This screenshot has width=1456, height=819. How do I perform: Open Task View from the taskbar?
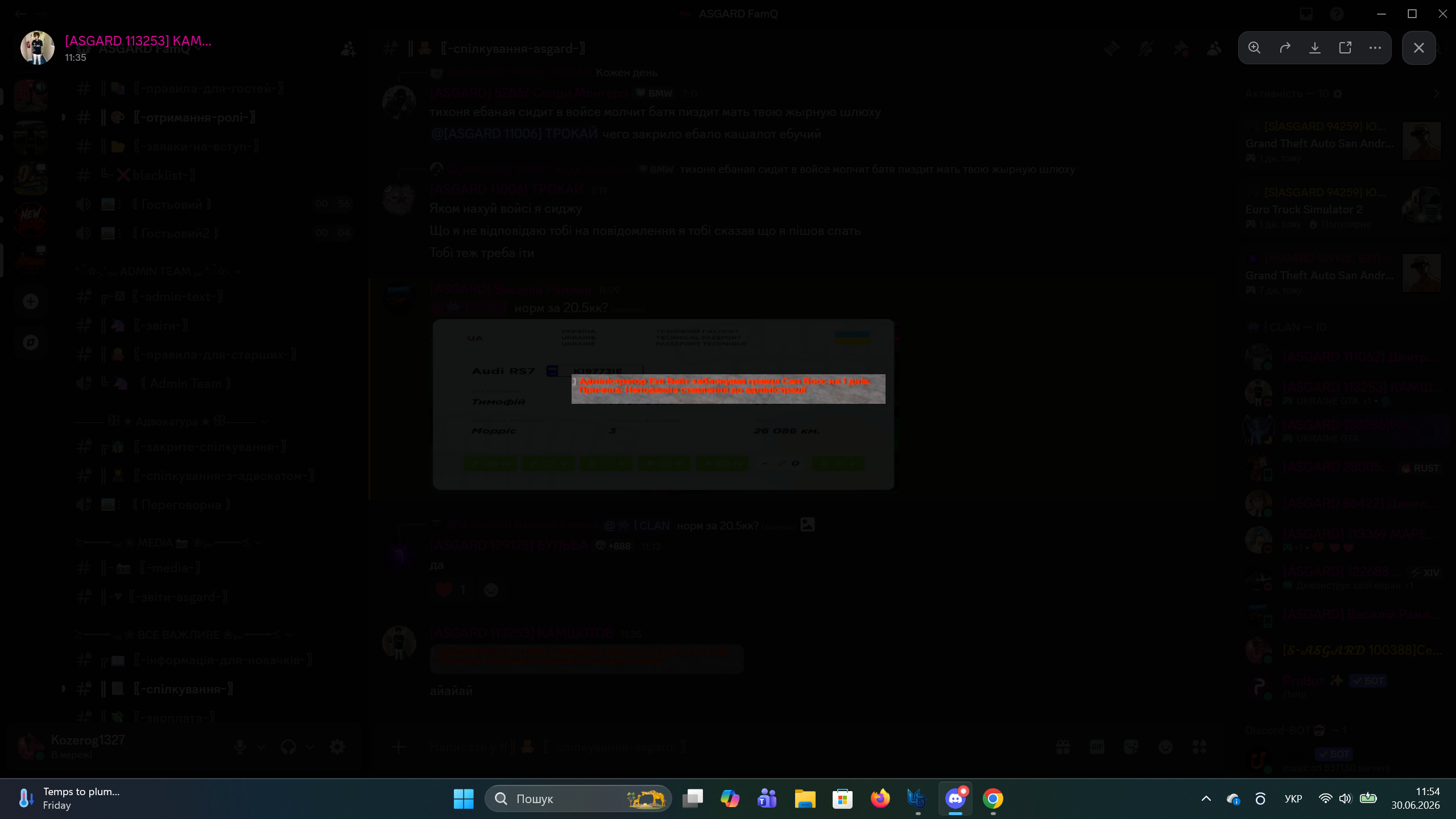[x=692, y=799]
